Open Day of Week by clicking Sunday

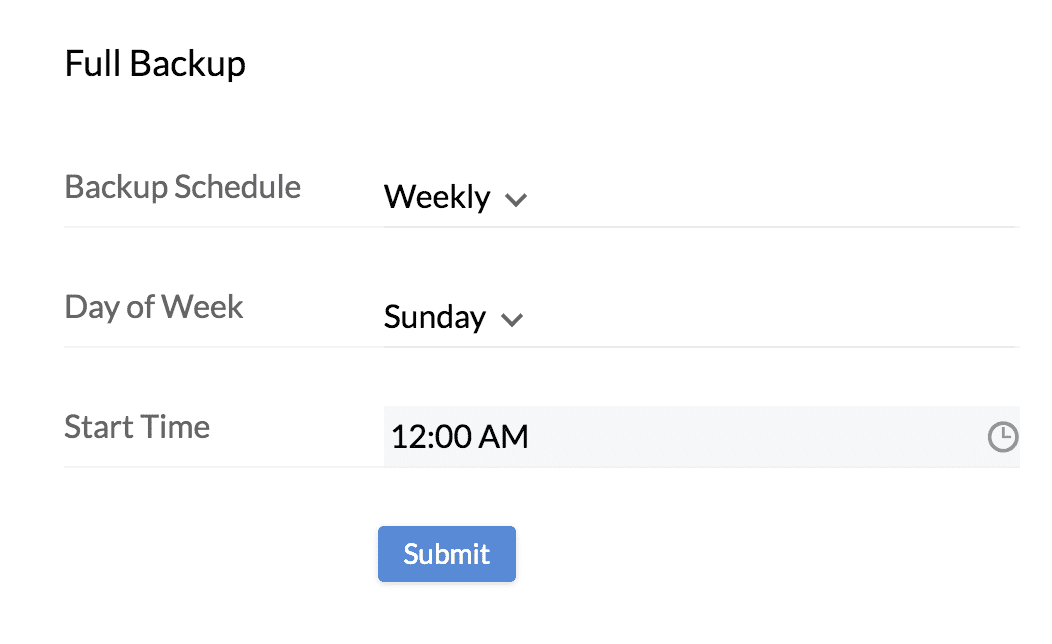point(435,317)
